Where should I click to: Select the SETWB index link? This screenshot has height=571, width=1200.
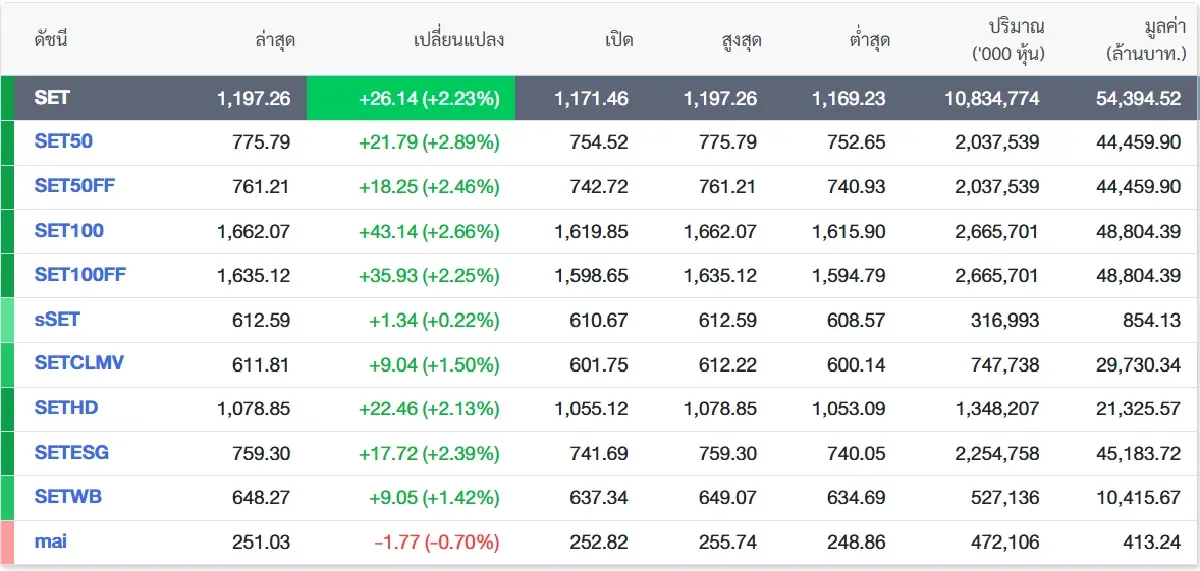tap(68, 496)
